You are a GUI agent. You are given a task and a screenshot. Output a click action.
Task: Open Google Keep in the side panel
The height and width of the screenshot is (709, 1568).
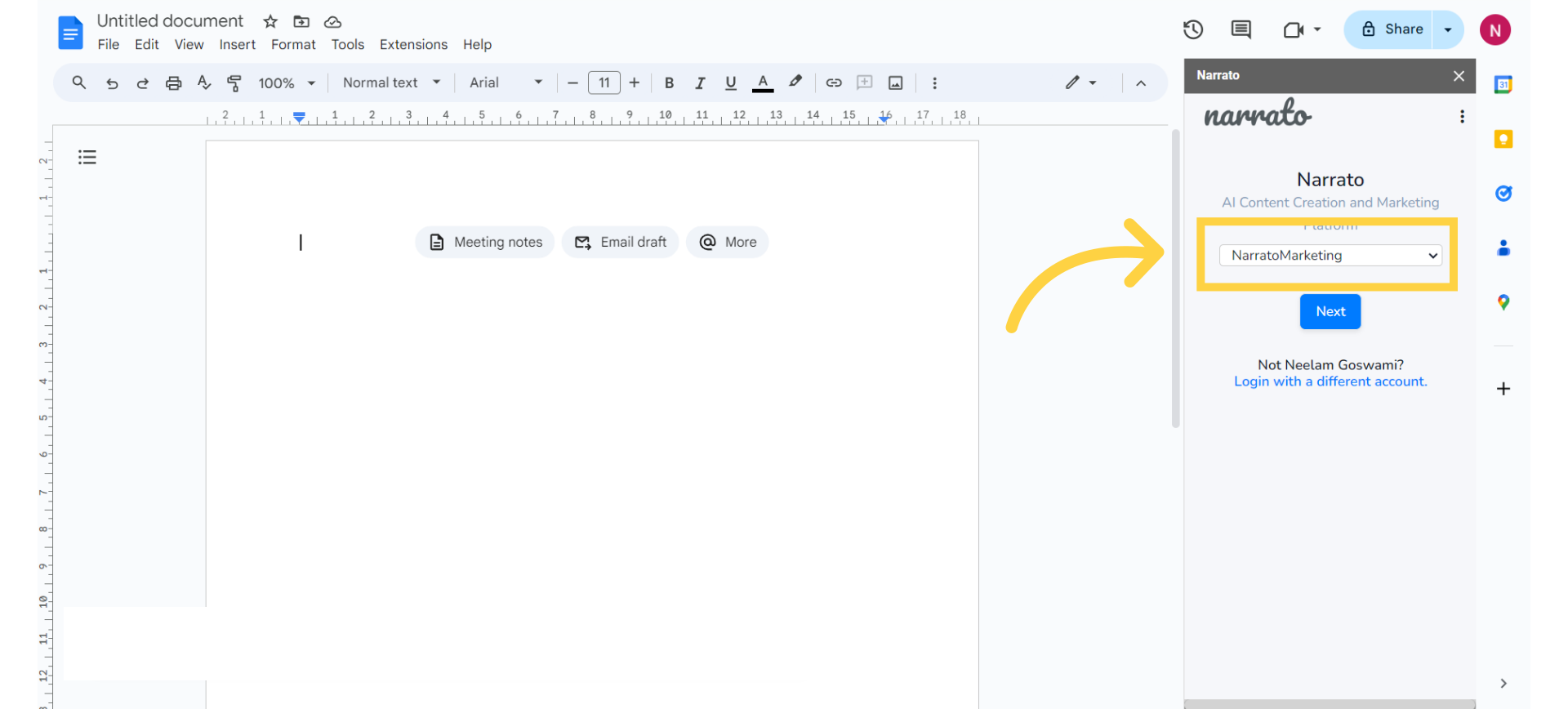pyautogui.click(x=1503, y=139)
